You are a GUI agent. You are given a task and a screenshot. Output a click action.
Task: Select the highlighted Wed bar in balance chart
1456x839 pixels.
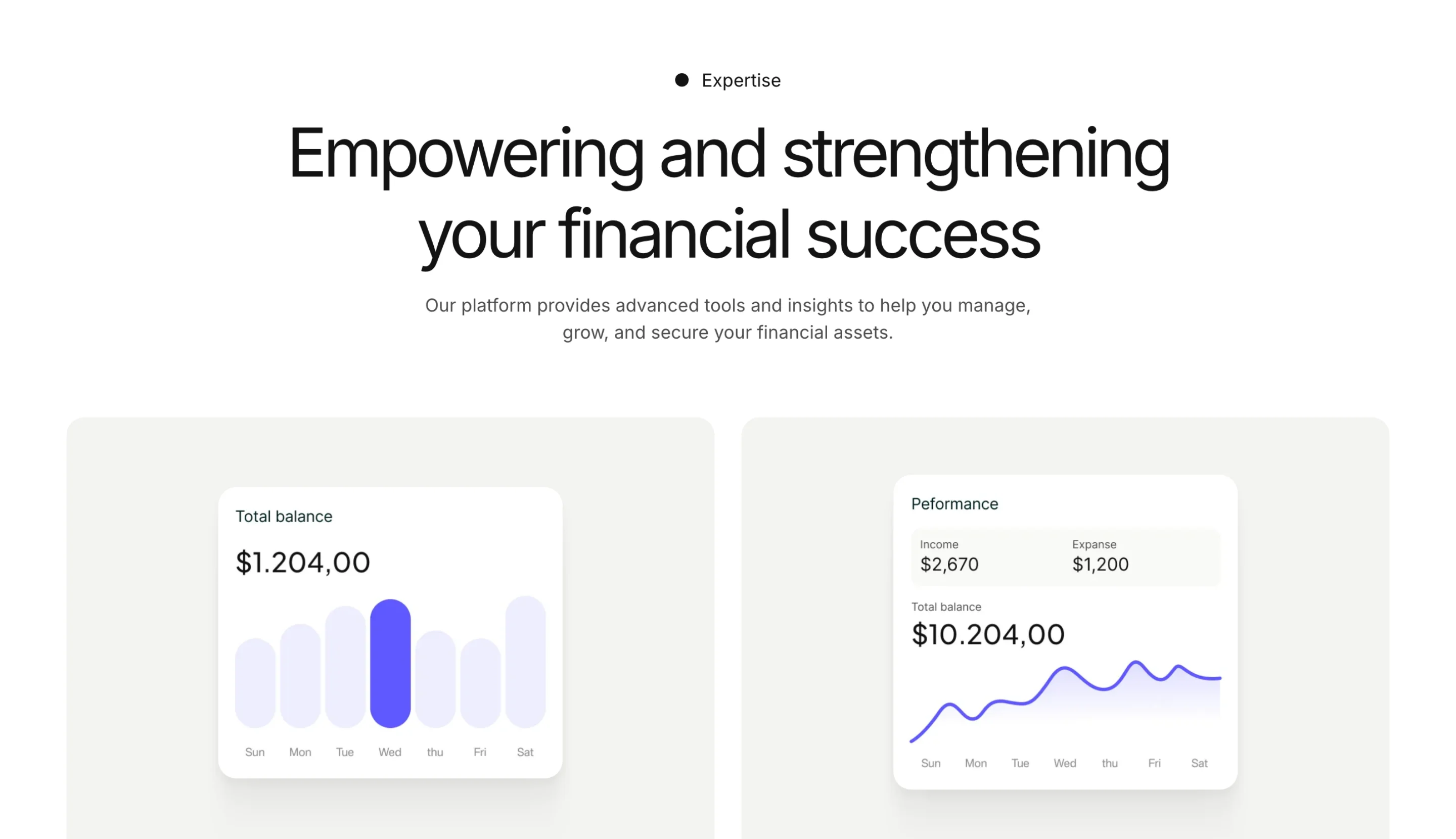[x=390, y=663]
